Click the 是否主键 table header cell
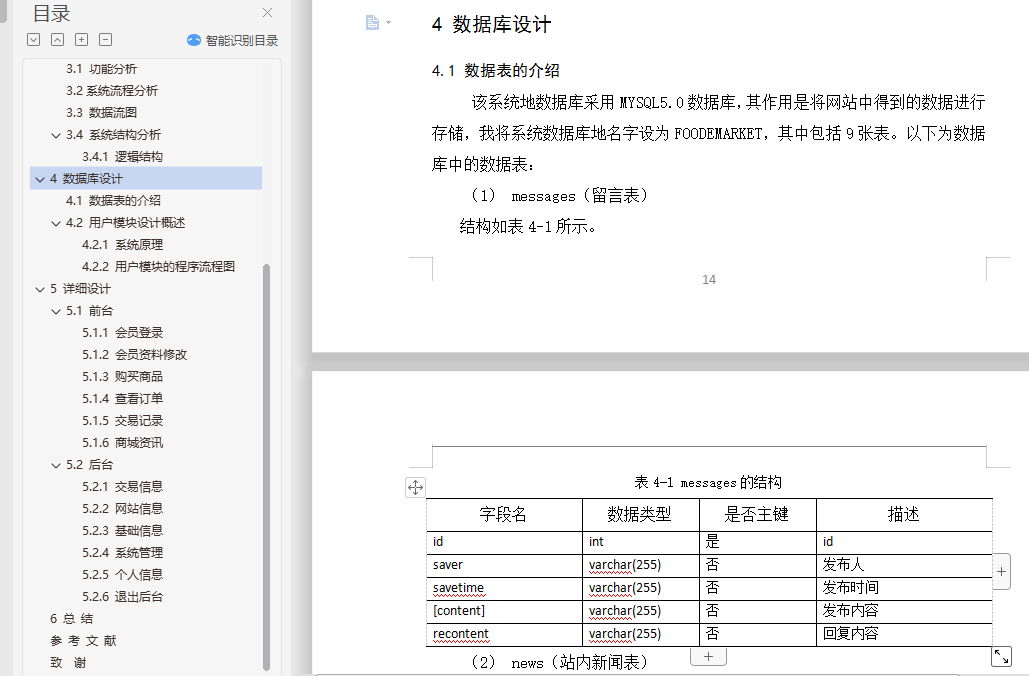The width and height of the screenshot is (1029, 676). tap(757, 515)
